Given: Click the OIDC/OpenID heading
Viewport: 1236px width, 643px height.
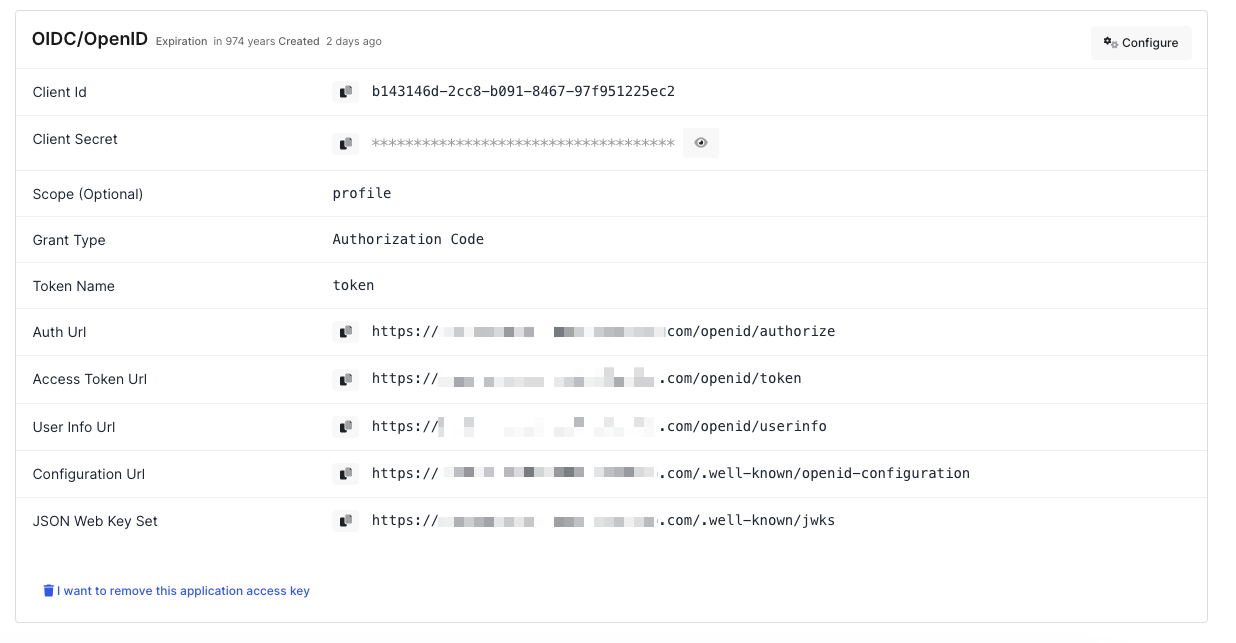Looking at the screenshot, I should [x=90, y=38].
